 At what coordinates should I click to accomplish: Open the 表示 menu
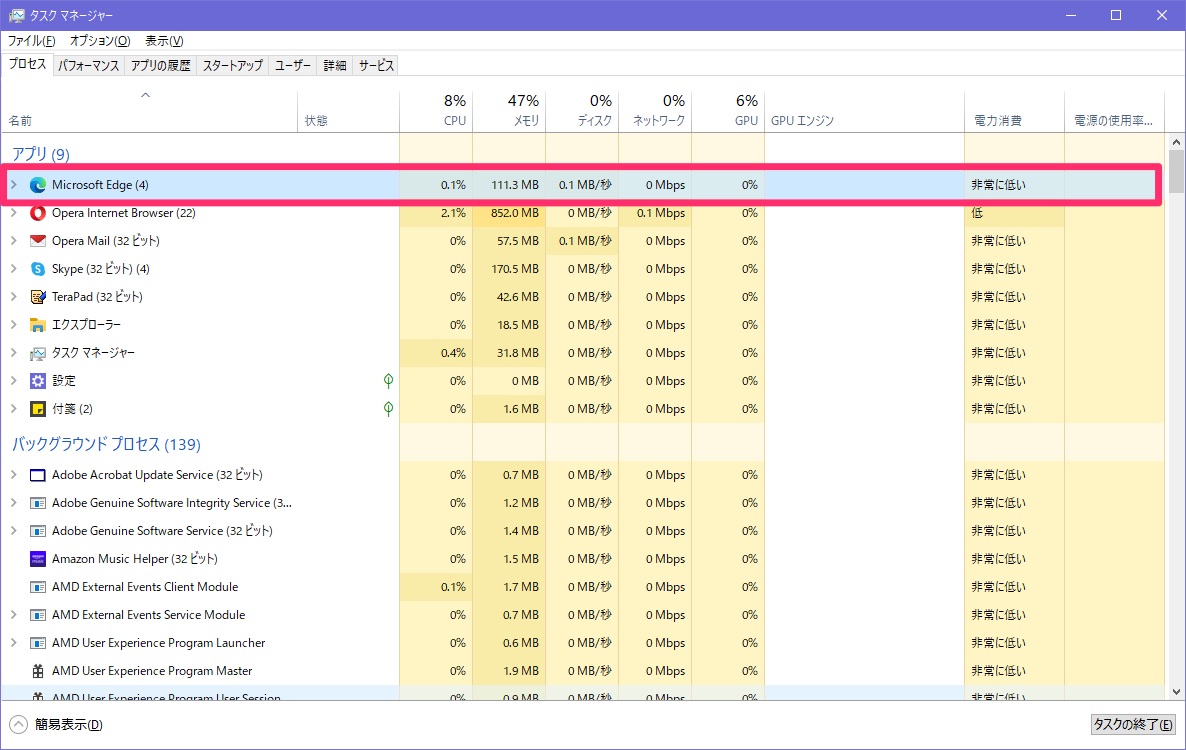click(164, 41)
